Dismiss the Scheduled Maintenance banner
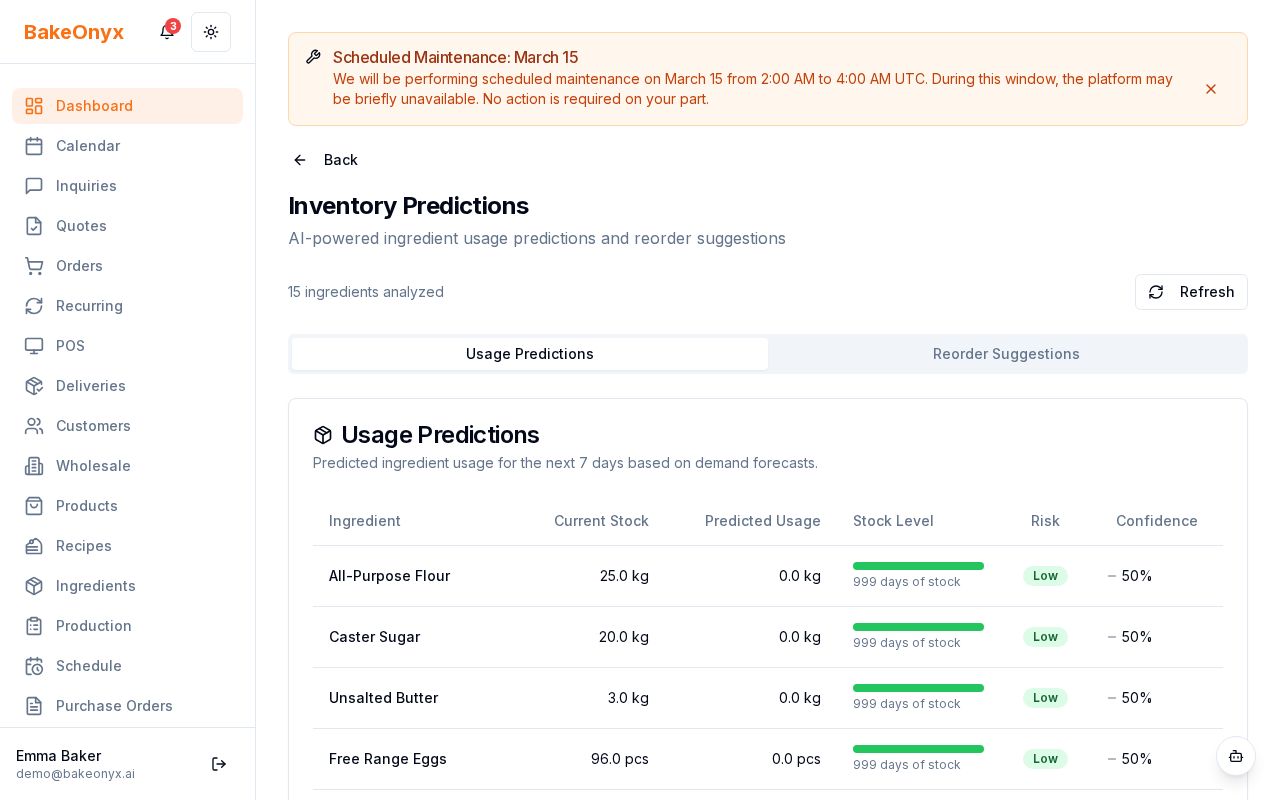The width and height of the screenshot is (1280, 800). 1211,89
